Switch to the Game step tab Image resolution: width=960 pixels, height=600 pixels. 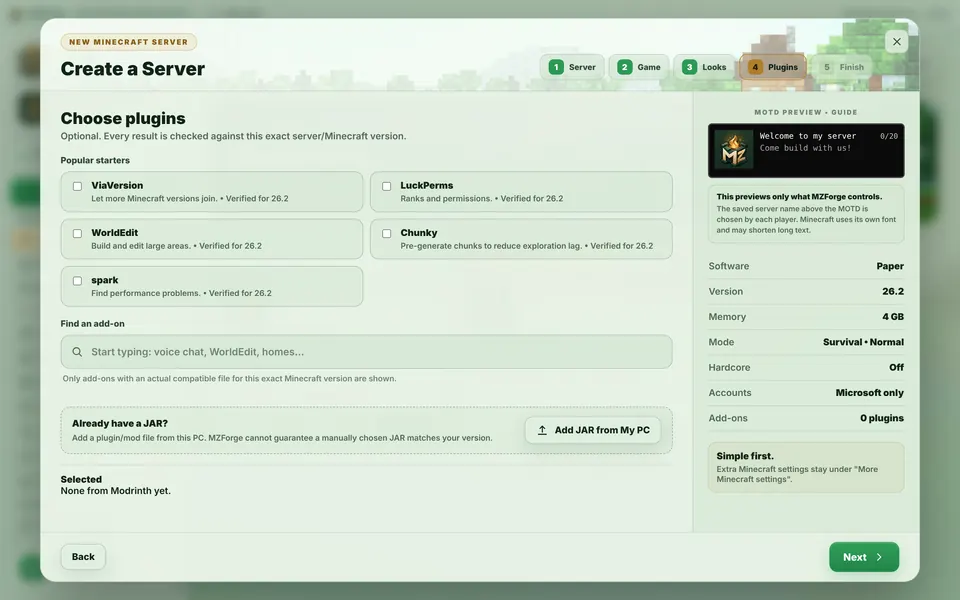tap(639, 67)
